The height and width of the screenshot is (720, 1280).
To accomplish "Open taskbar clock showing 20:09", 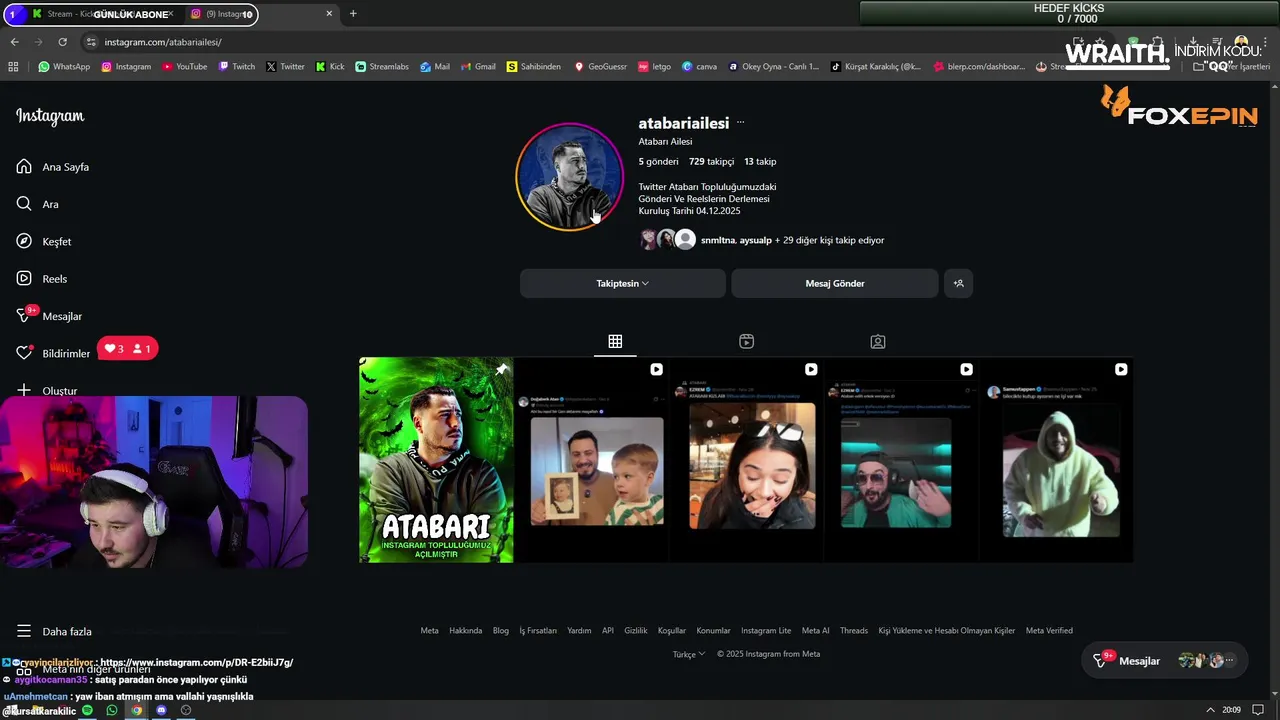I will 1231,710.
